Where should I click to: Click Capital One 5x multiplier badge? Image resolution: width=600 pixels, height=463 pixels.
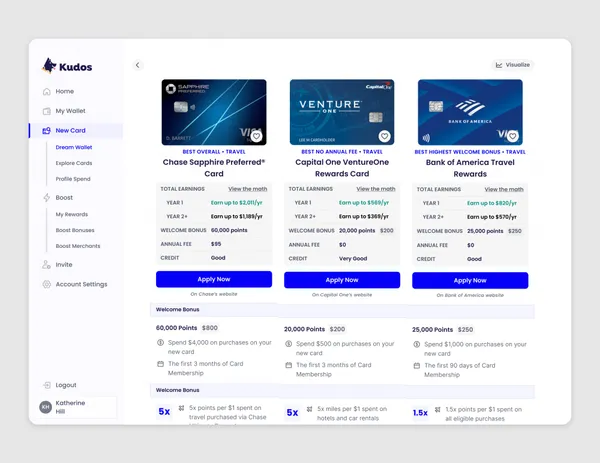[x=292, y=412]
